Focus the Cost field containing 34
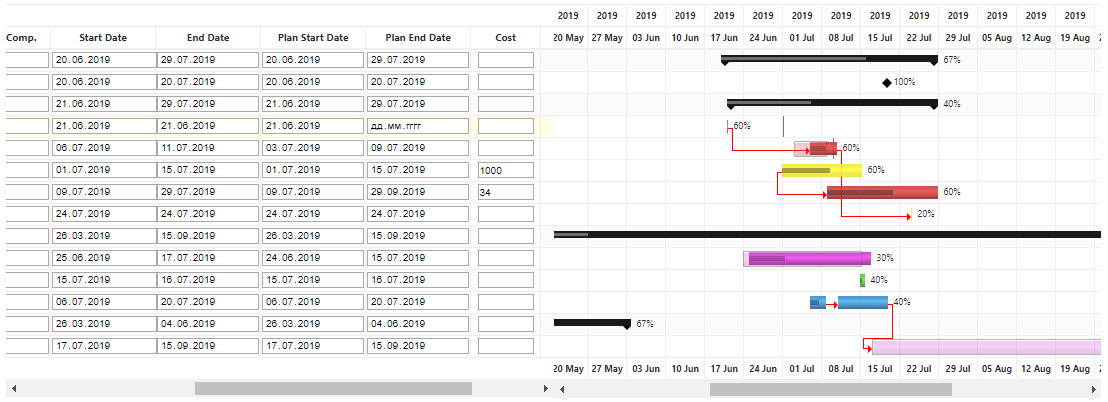This screenshot has width=1108, height=402. [506, 192]
